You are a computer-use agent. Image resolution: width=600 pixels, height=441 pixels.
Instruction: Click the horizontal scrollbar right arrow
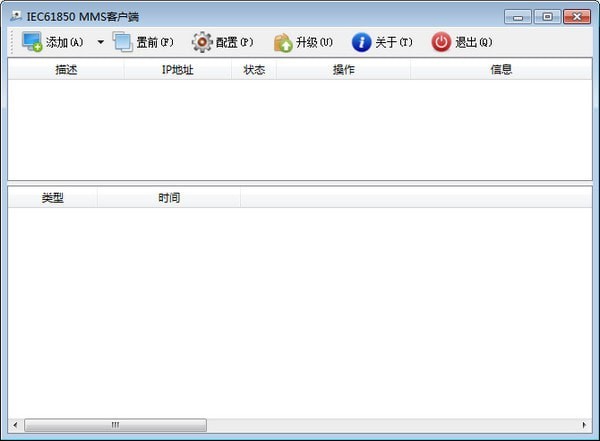pos(585,425)
